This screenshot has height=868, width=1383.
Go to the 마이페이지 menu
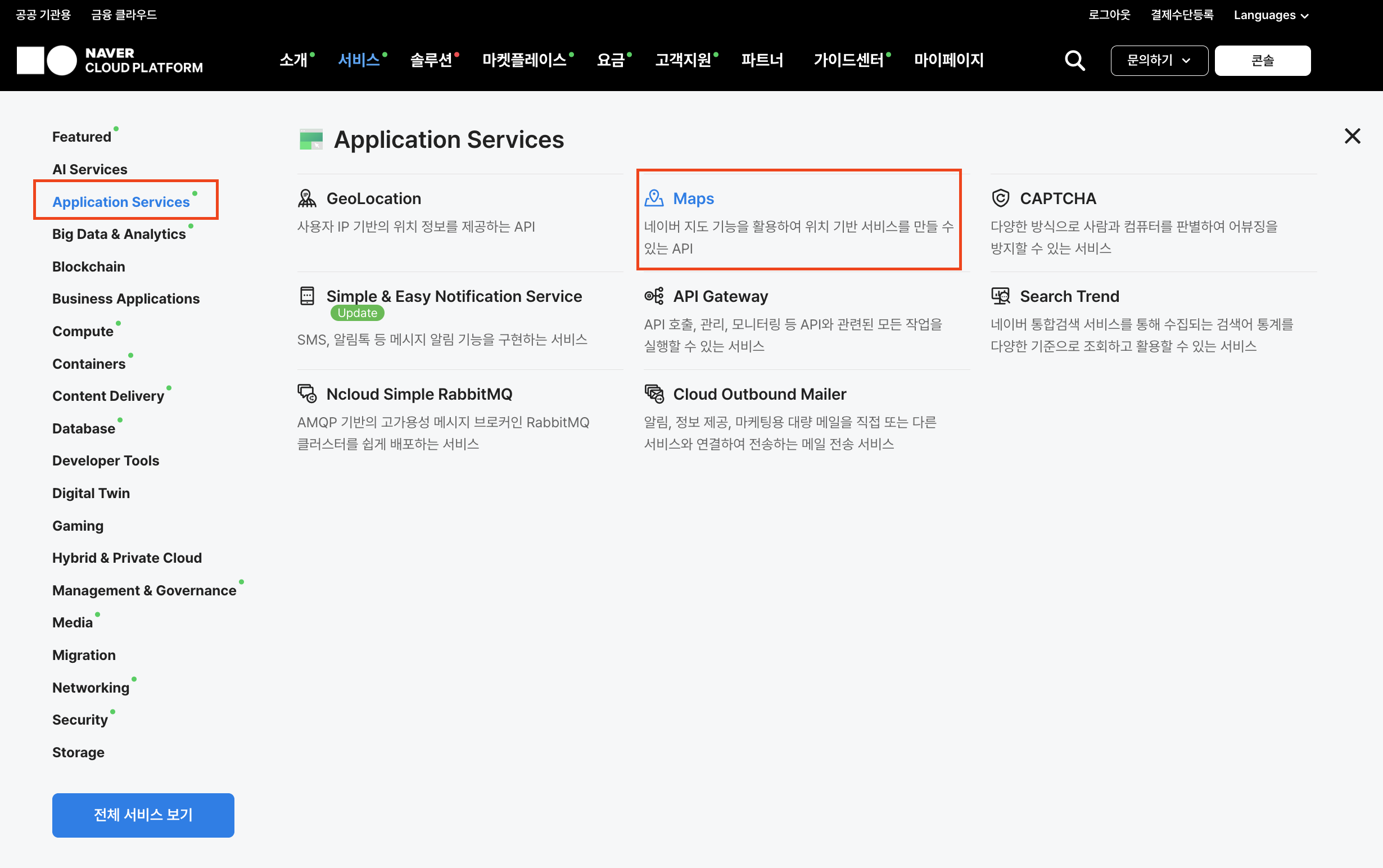948,60
